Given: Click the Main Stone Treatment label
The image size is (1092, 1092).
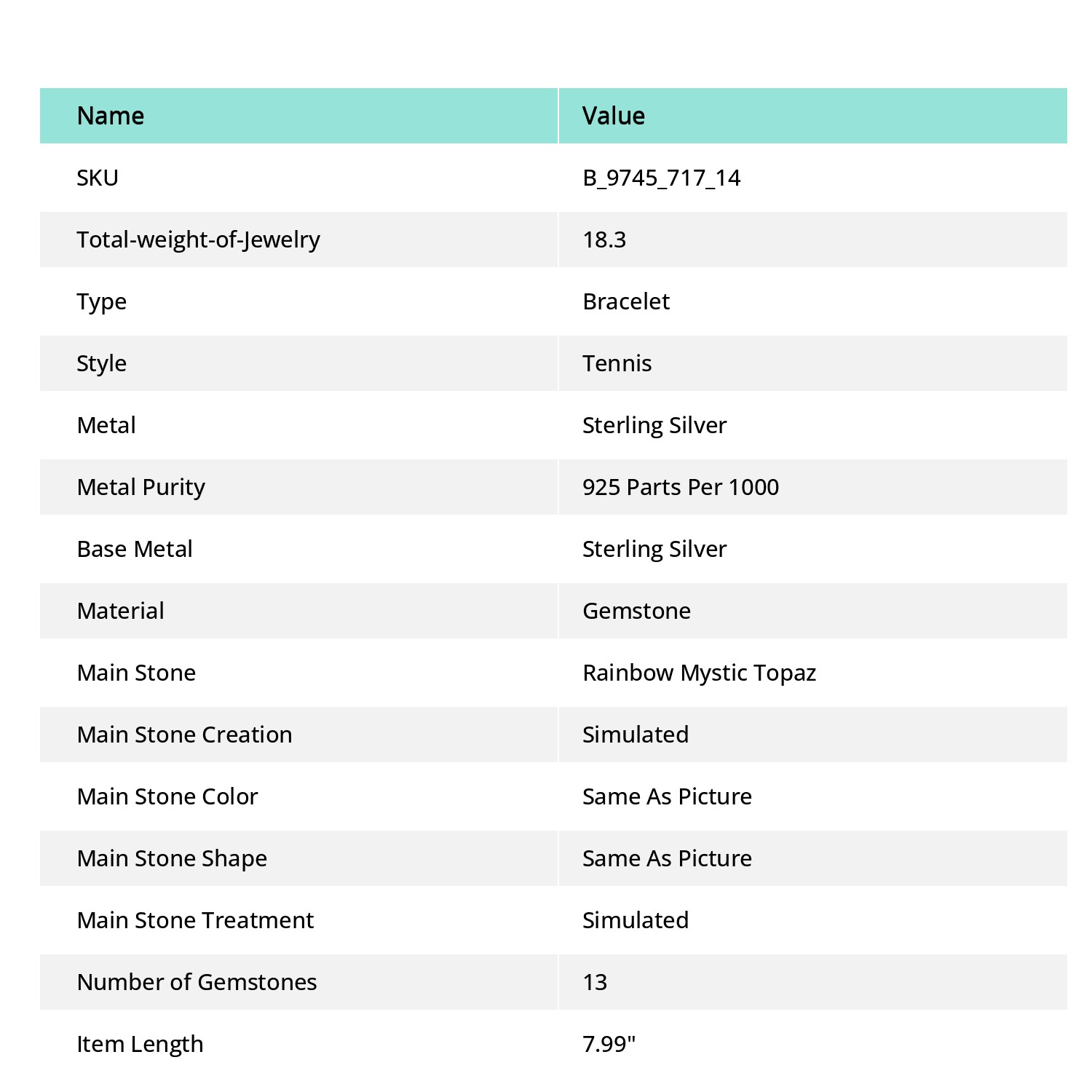Looking at the screenshot, I should pos(195,920).
